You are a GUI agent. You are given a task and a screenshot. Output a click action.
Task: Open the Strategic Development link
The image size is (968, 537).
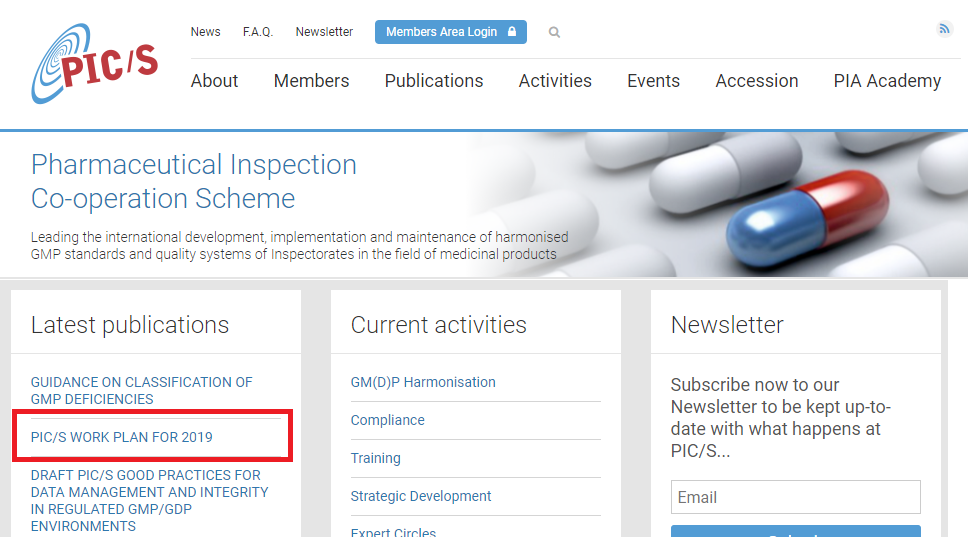(x=421, y=496)
